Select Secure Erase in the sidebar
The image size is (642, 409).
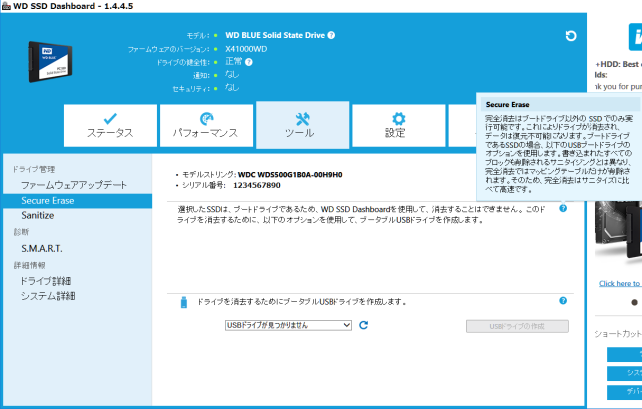tap(77, 201)
